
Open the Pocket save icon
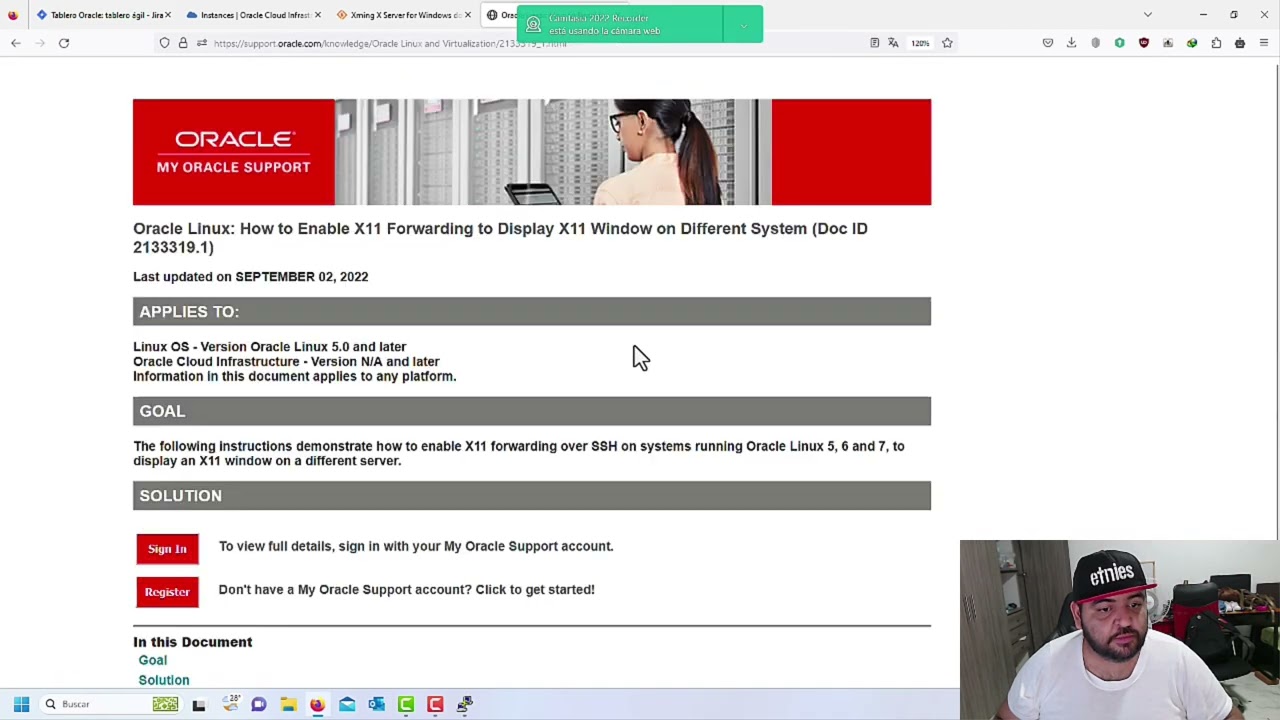(x=1048, y=43)
